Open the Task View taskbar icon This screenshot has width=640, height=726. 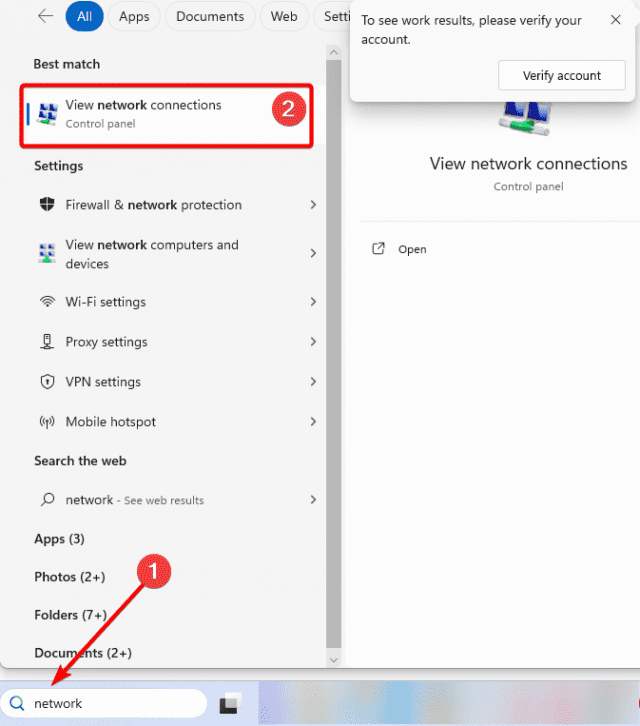click(230, 703)
